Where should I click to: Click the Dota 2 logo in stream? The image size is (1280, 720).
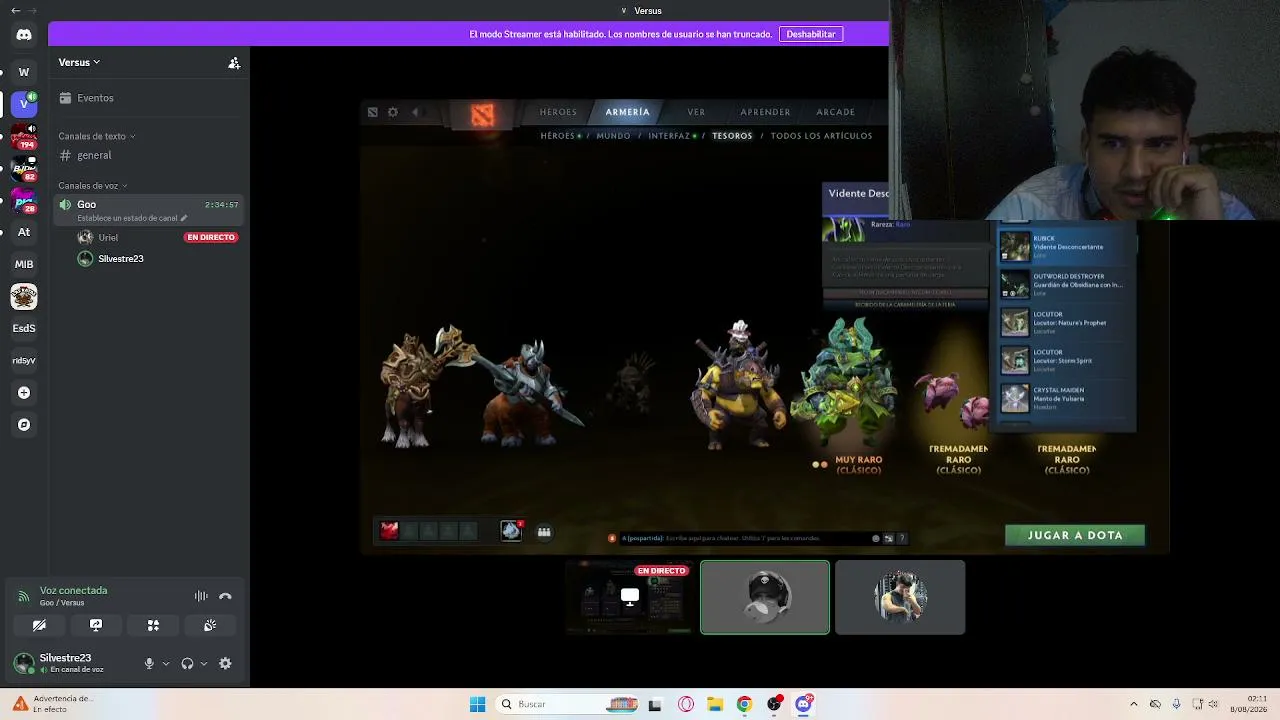(x=483, y=114)
